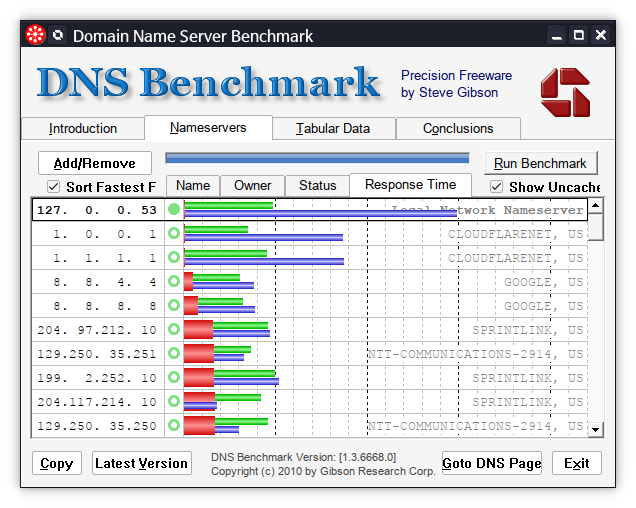Click the Copy button
636x508 pixels.
57,463
